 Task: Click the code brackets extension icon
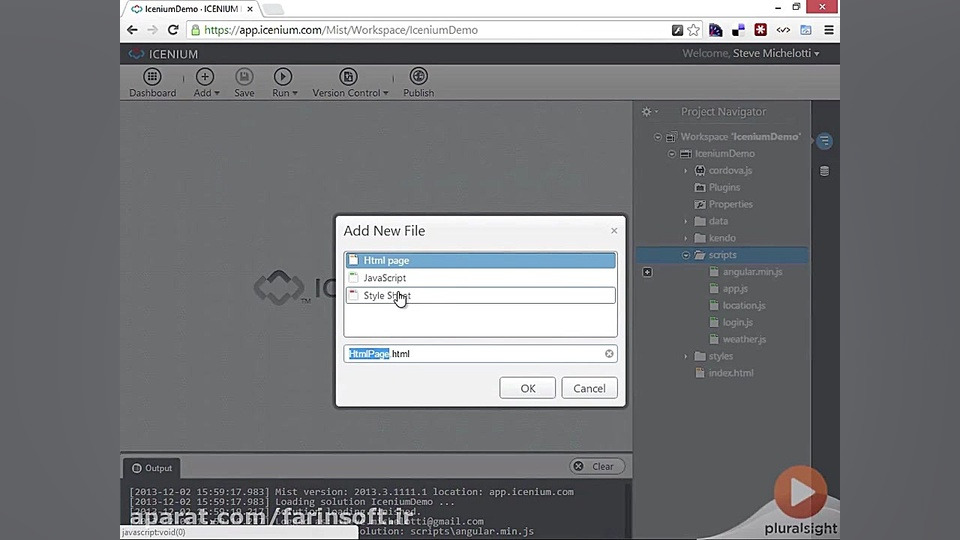(783, 30)
